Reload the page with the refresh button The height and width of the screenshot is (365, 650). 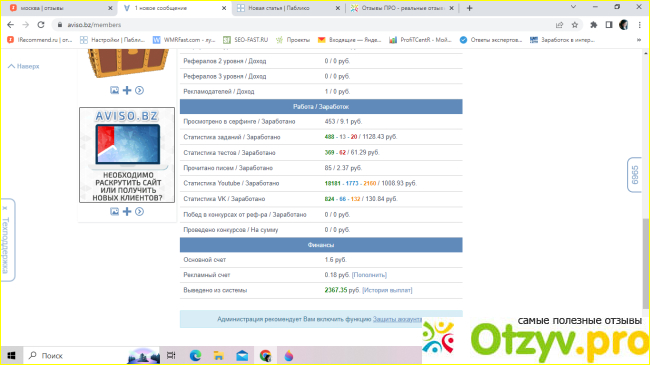click(x=41, y=25)
